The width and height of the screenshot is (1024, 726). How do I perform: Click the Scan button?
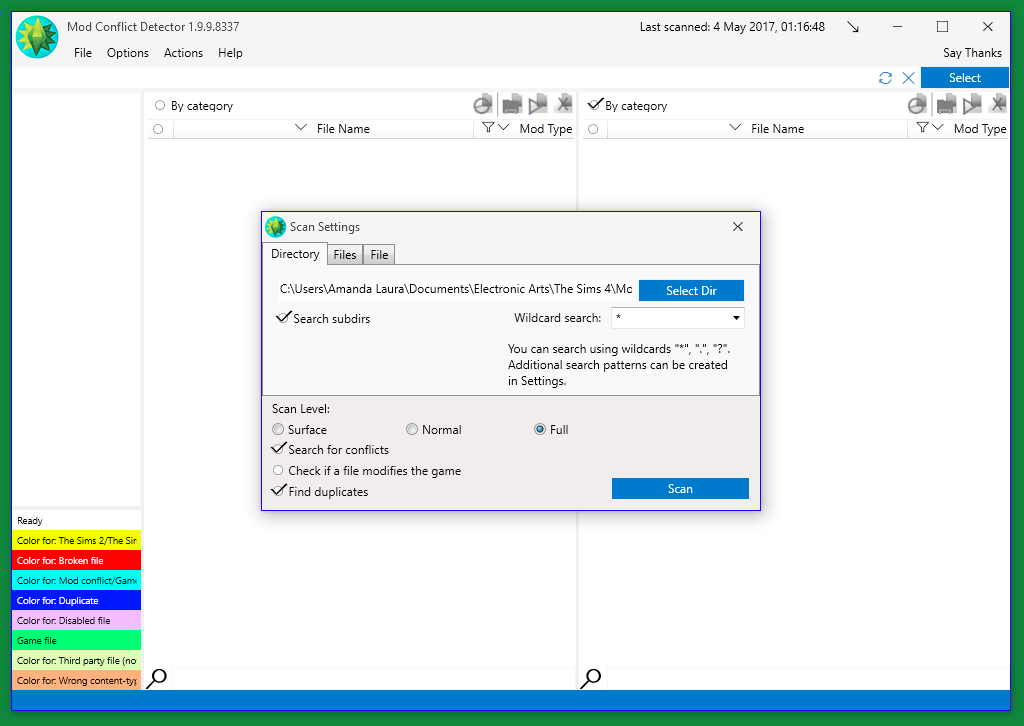pyautogui.click(x=680, y=488)
